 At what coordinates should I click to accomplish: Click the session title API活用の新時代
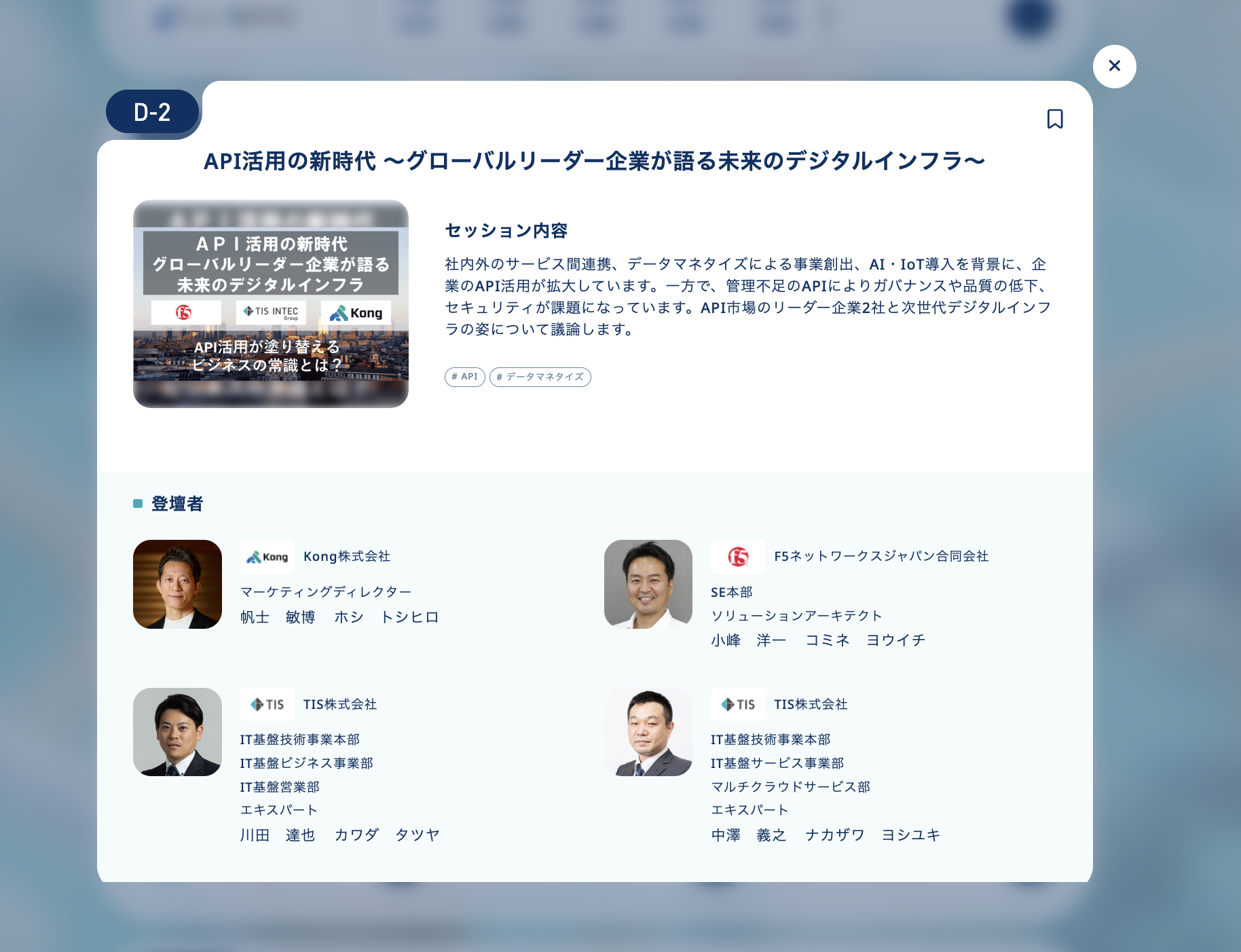point(594,161)
